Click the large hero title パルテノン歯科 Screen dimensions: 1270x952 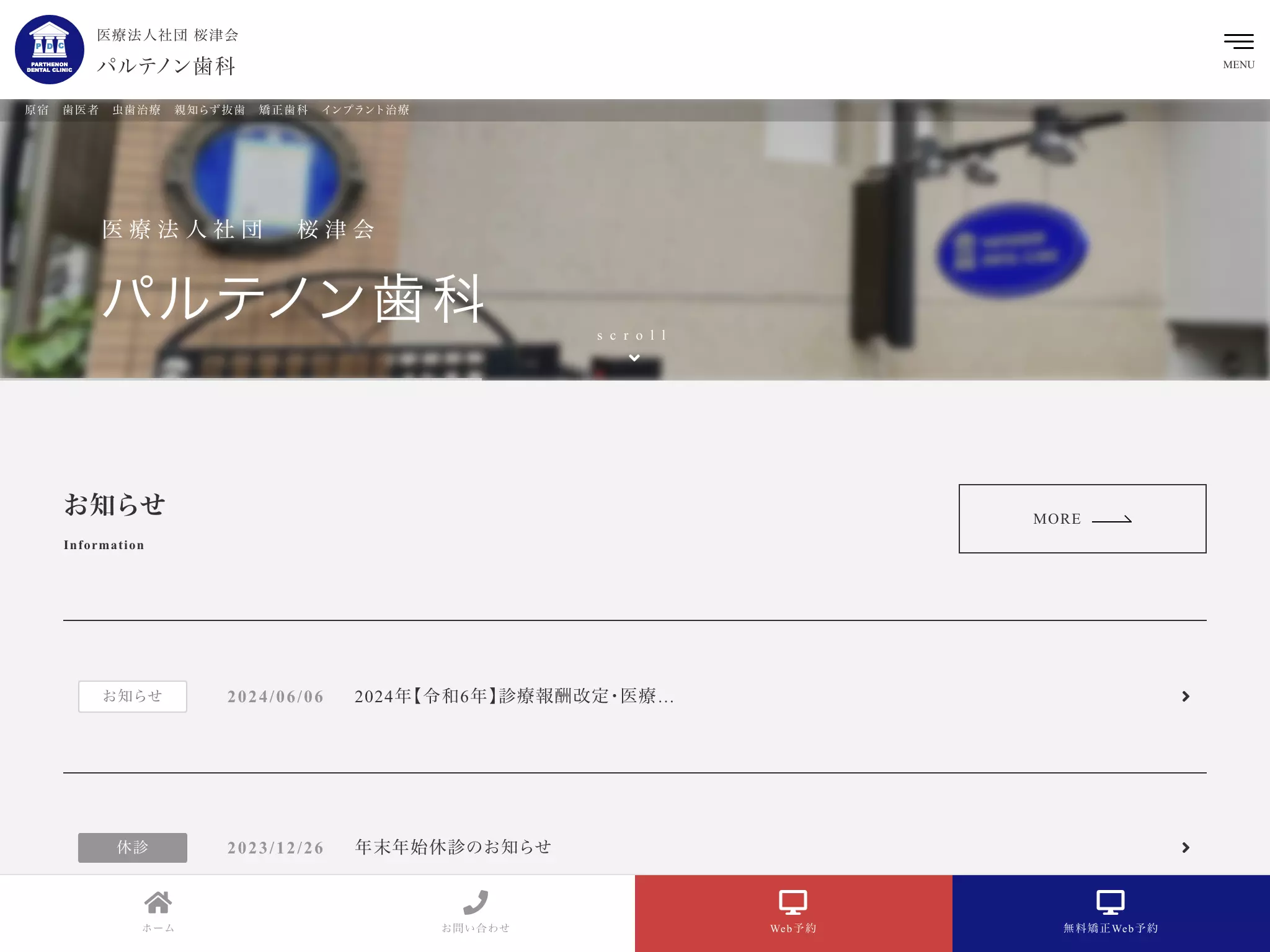(293, 299)
